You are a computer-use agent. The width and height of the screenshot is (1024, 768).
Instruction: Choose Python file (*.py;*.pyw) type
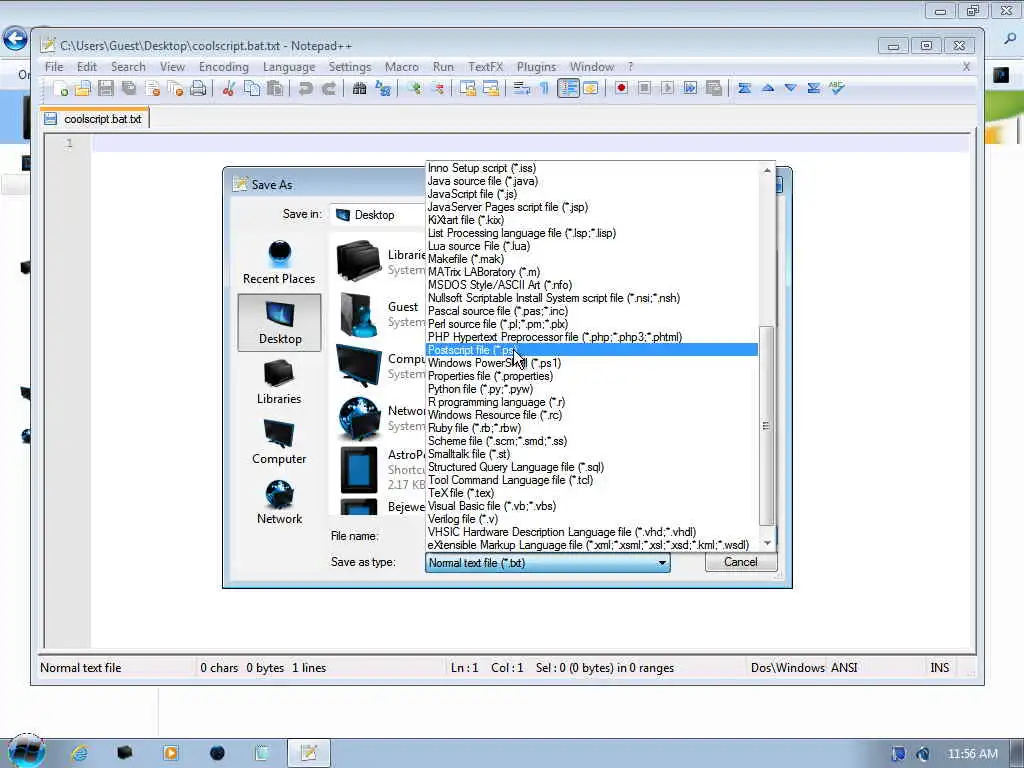pyautogui.click(x=592, y=389)
